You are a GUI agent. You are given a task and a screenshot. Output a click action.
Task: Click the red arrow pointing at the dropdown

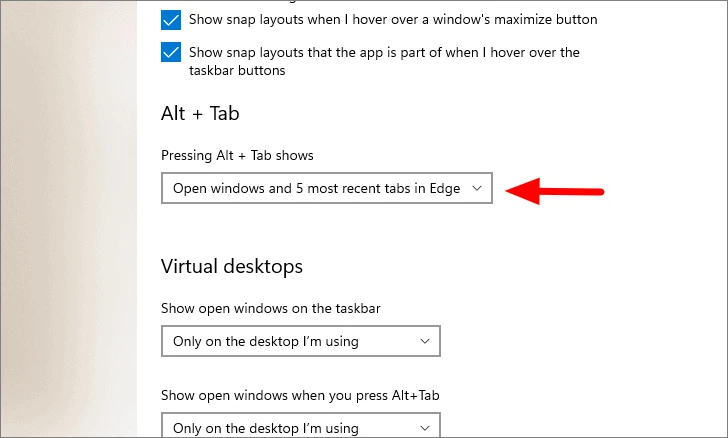[x=554, y=191]
